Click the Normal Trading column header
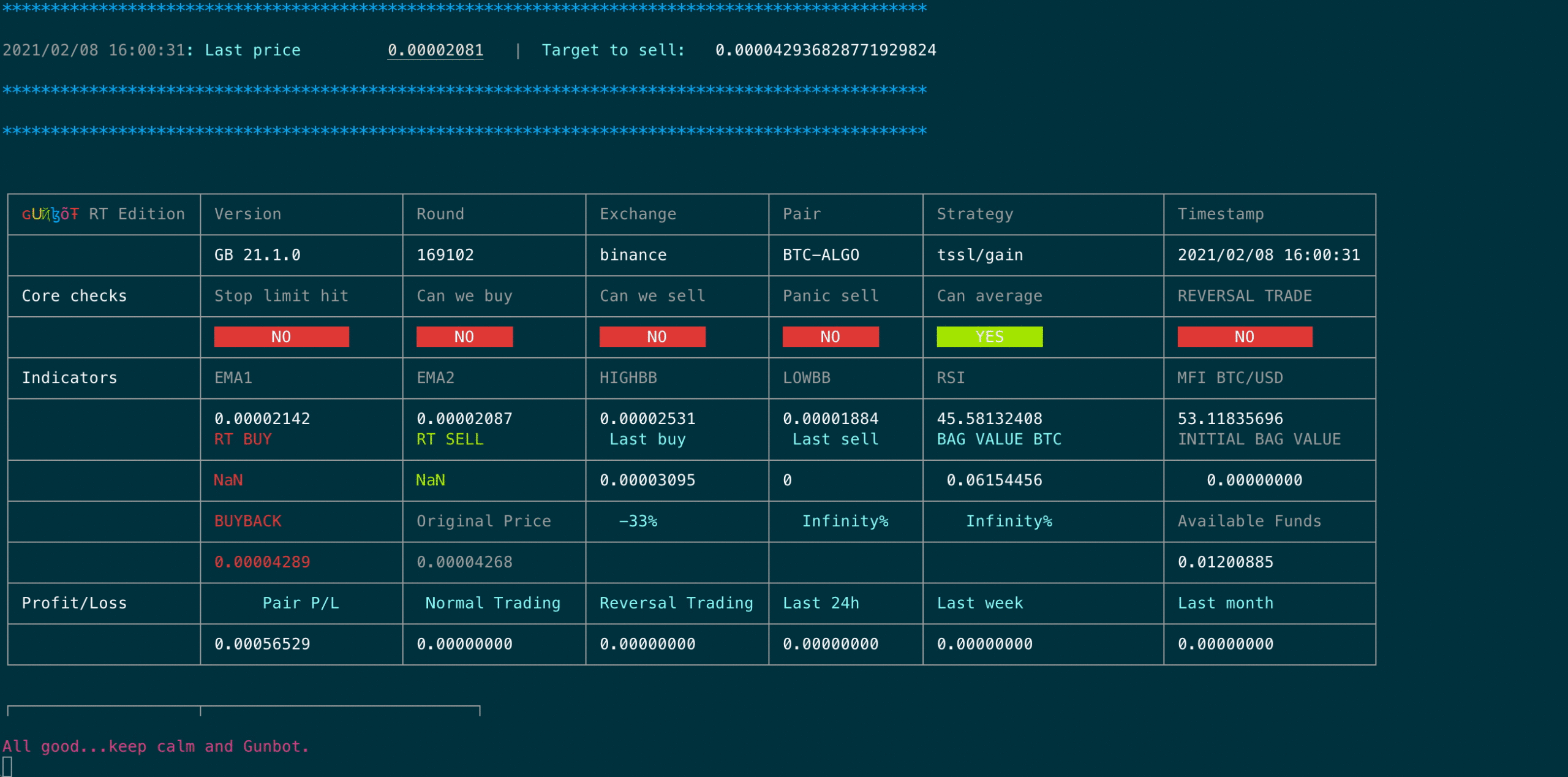This screenshot has height=777, width=1568. 493,603
